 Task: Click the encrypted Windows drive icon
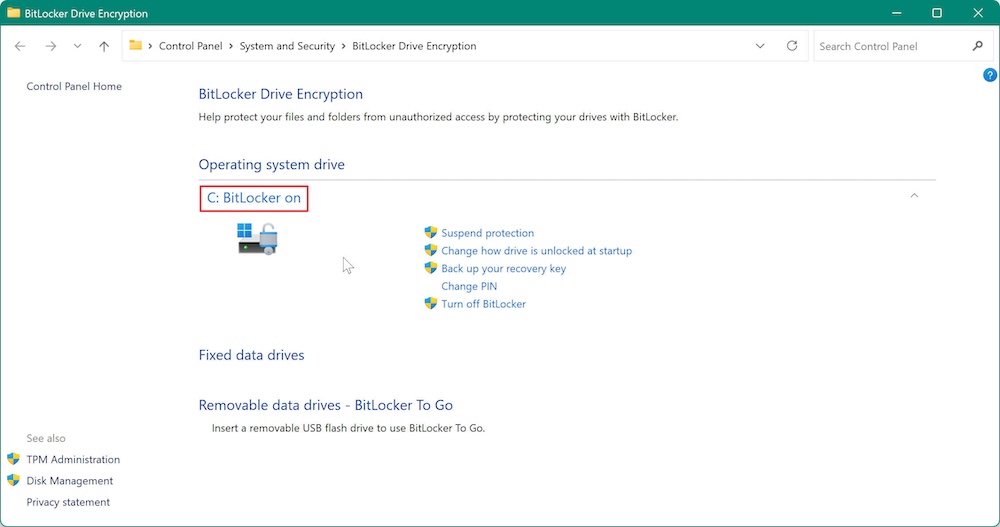tap(258, 239)
